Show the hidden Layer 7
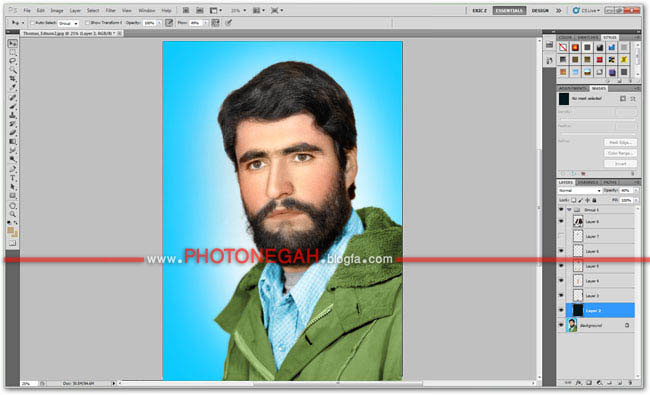The image size is (650, 395). pos(561,236)
